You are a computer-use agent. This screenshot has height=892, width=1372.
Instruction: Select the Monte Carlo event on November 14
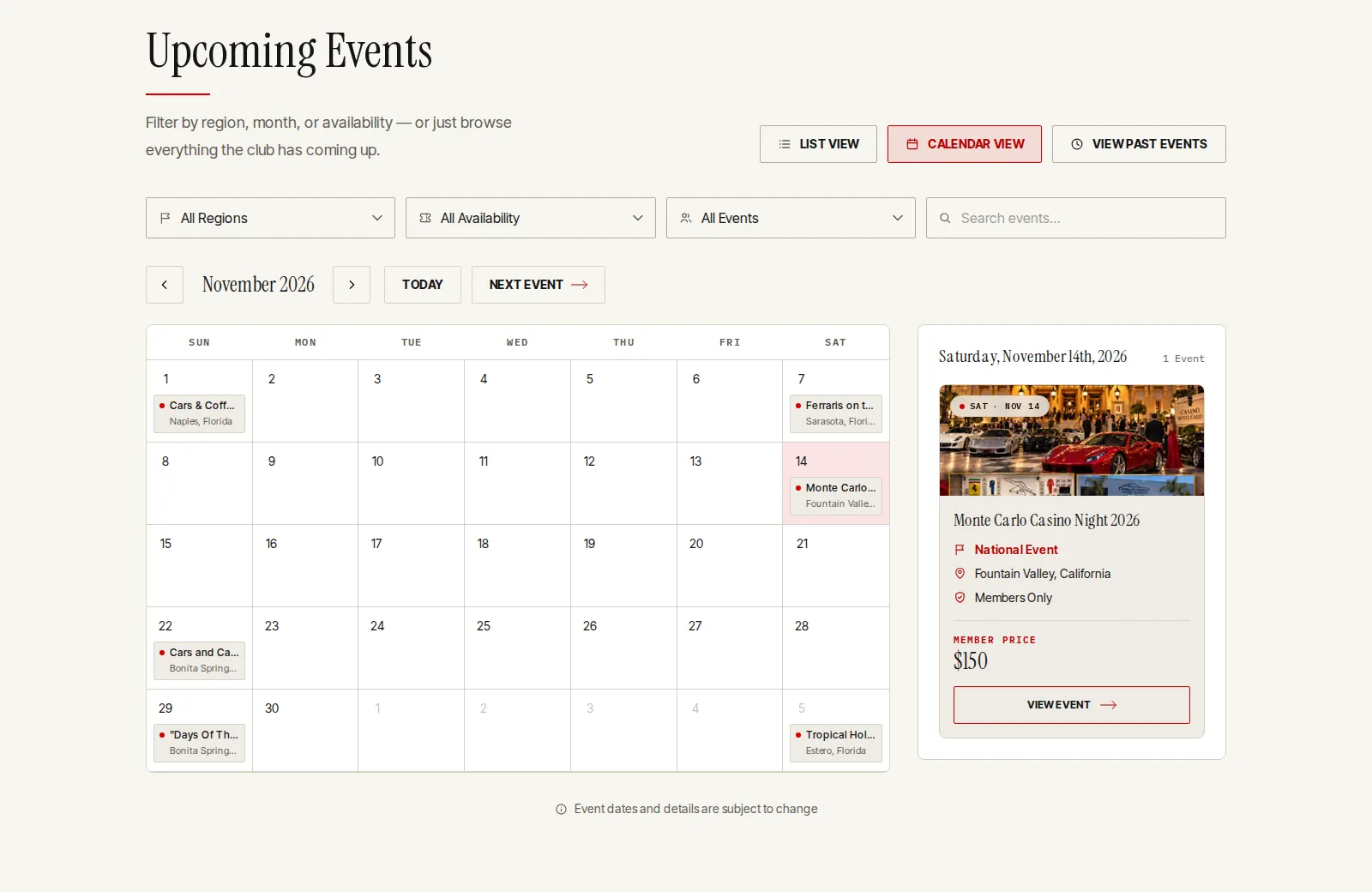click(836, 496)
